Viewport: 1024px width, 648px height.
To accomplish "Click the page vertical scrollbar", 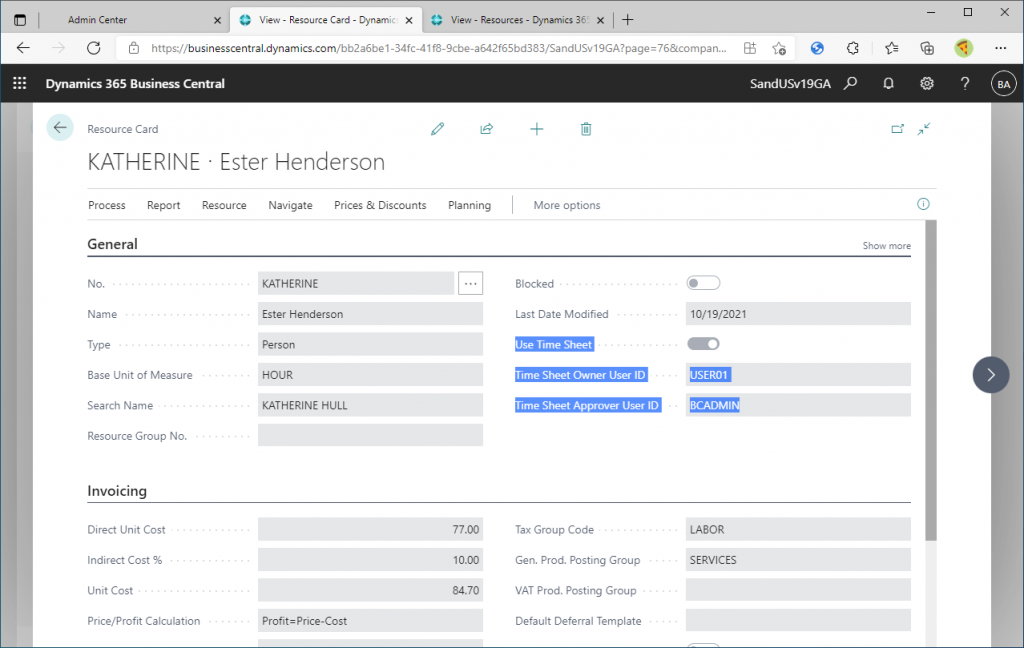I will [x=931, y=380].
